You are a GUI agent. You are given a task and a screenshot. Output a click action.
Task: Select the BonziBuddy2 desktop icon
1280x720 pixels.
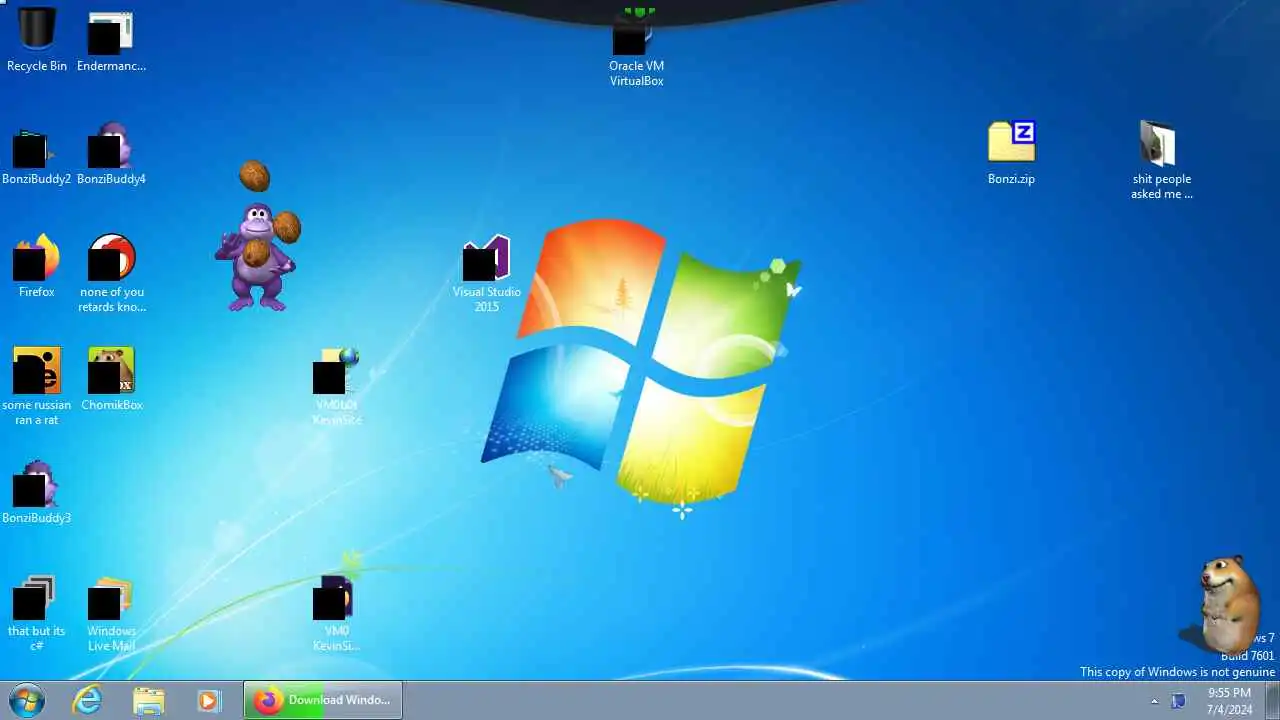(37, 155)
